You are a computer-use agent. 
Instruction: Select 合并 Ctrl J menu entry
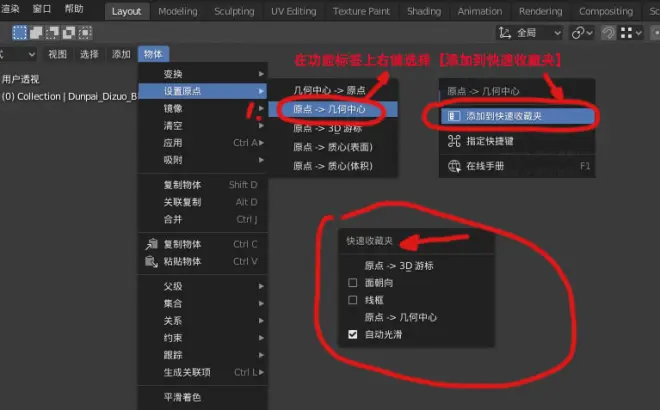pyautogui.click(x=203, y=220)
